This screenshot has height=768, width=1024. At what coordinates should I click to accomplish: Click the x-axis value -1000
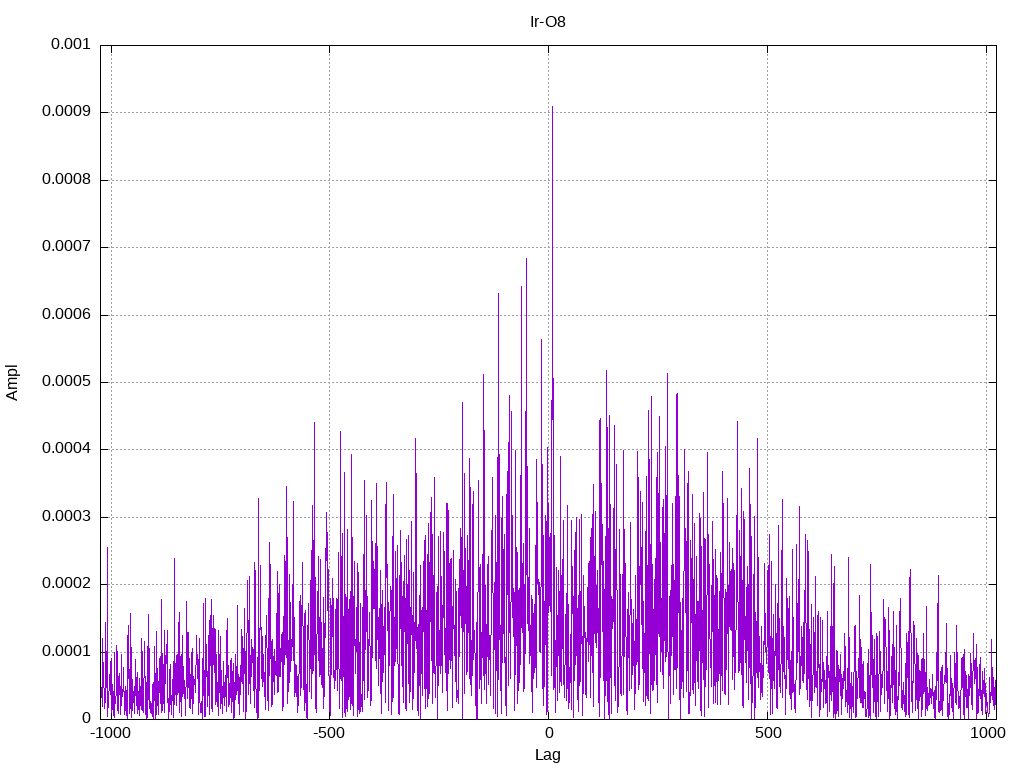111,733
